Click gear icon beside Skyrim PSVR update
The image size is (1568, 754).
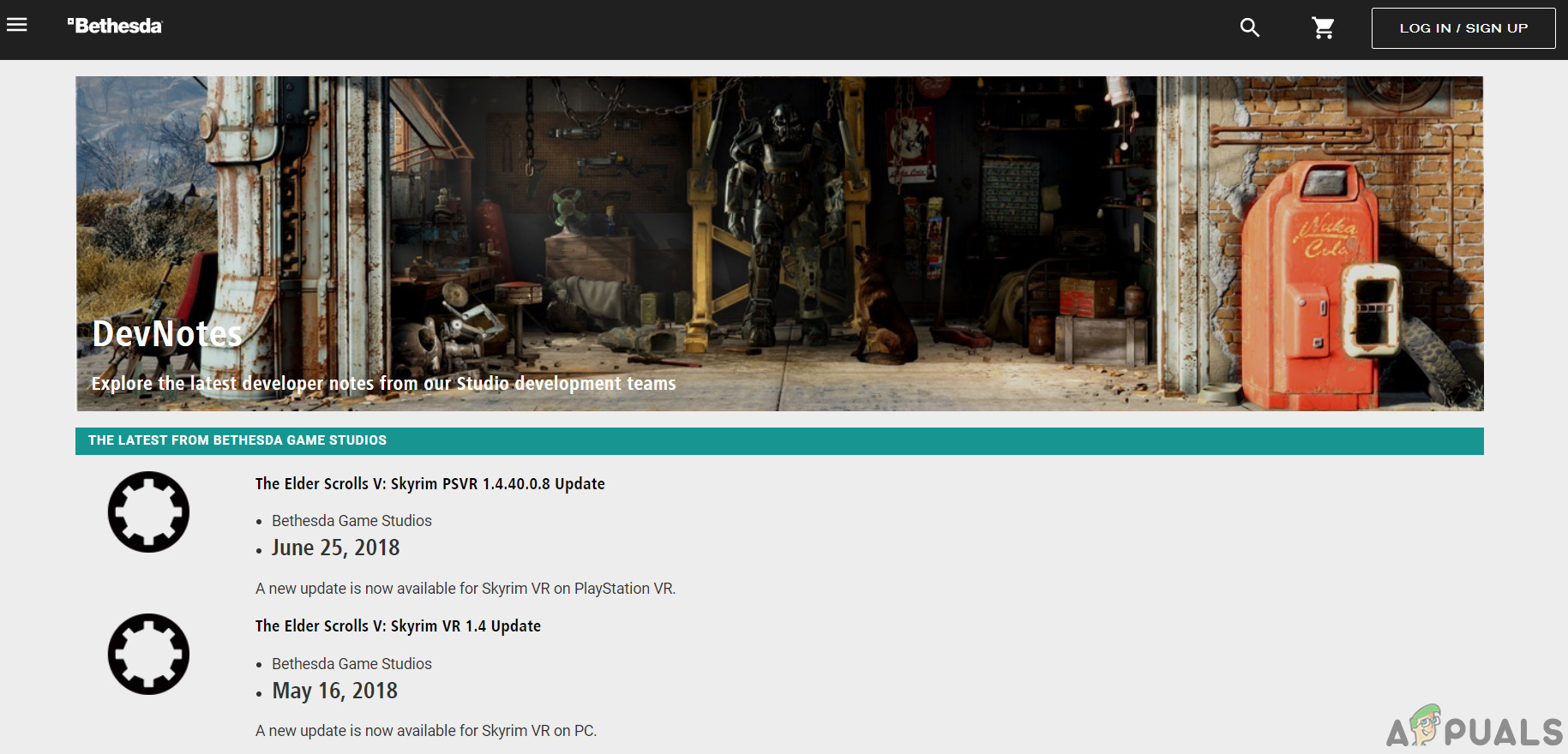(148, 512)
